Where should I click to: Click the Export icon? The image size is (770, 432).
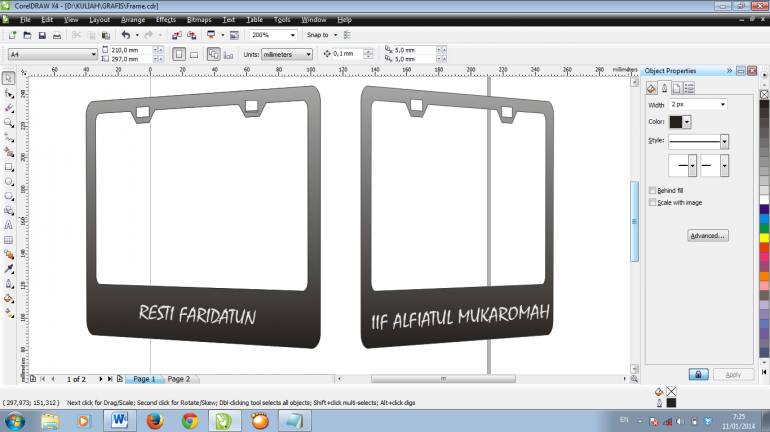[192, 35]
